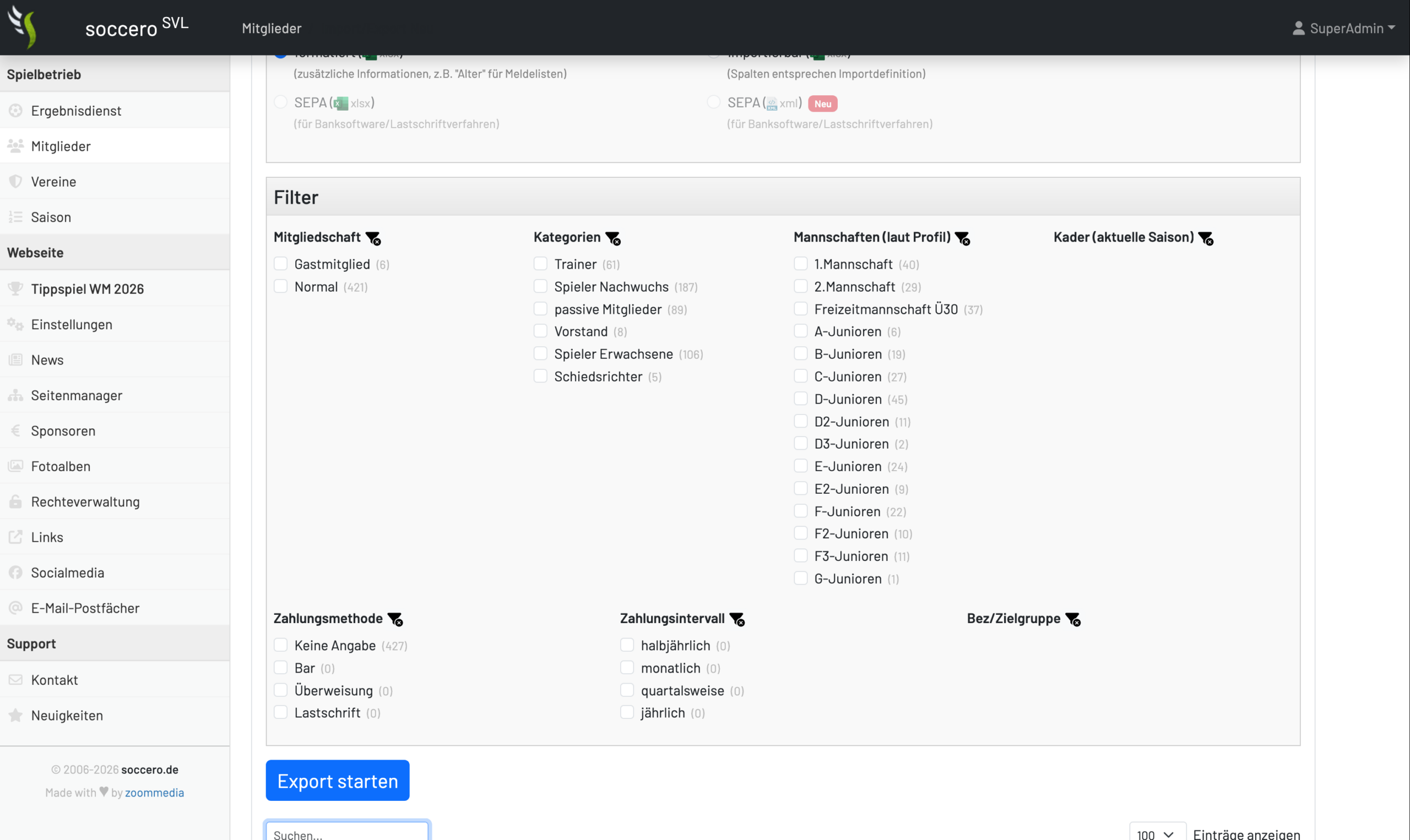Tick the Gastmitglied checkbox
The width and height of the screenshot is (1410, 840).
[x=281, y=264]
